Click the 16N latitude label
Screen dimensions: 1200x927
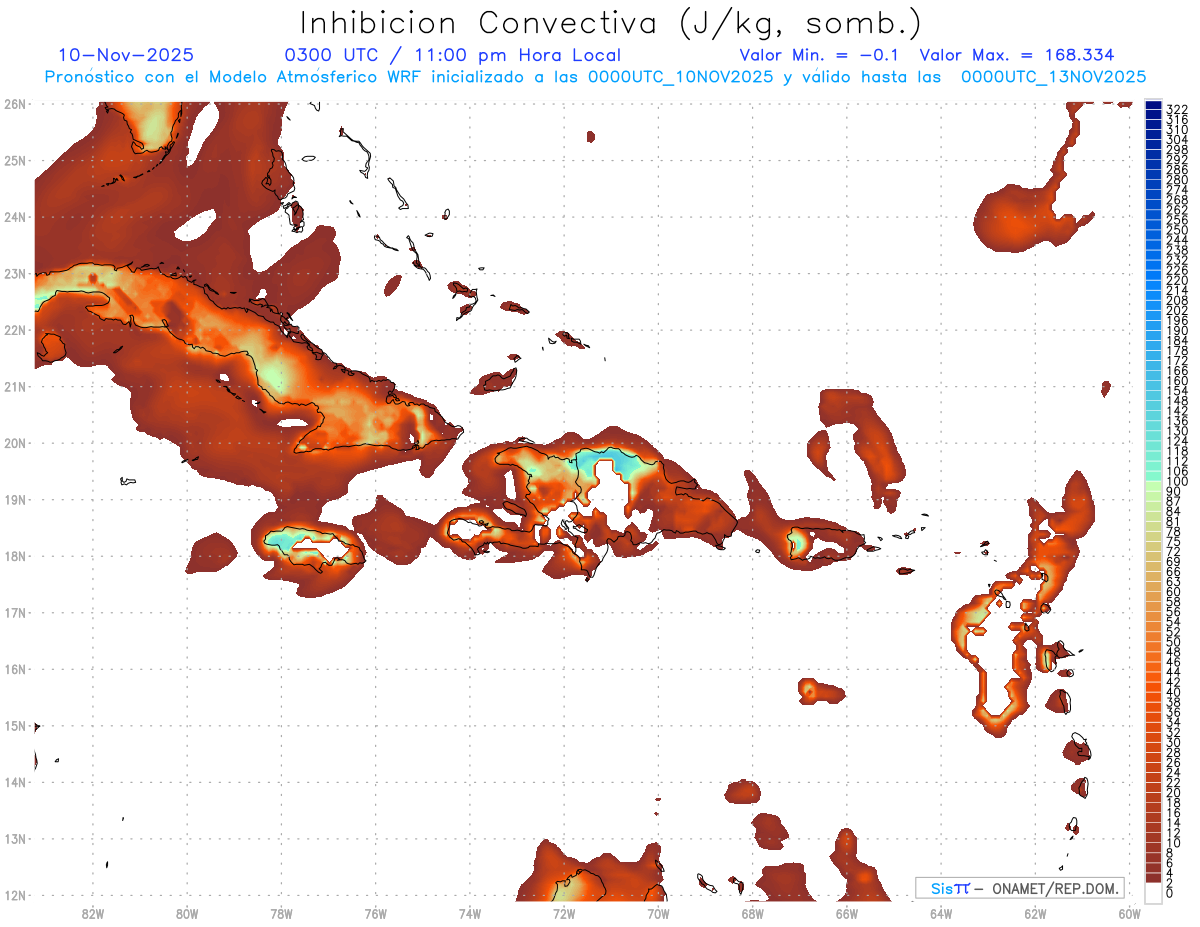(x=14, y=669)
